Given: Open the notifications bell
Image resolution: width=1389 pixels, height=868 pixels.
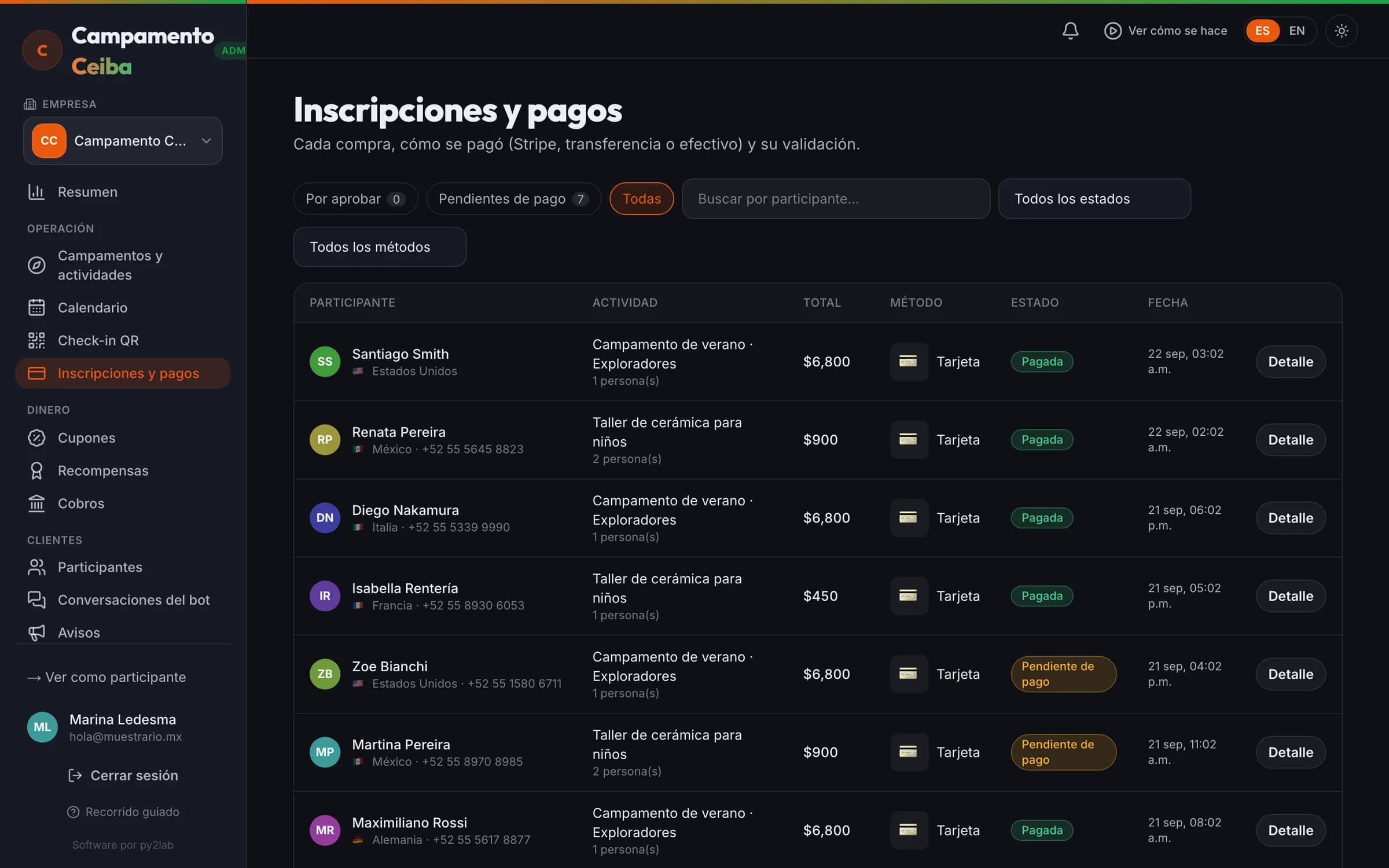Looking at the screenshot, I should coord(1070,31).
